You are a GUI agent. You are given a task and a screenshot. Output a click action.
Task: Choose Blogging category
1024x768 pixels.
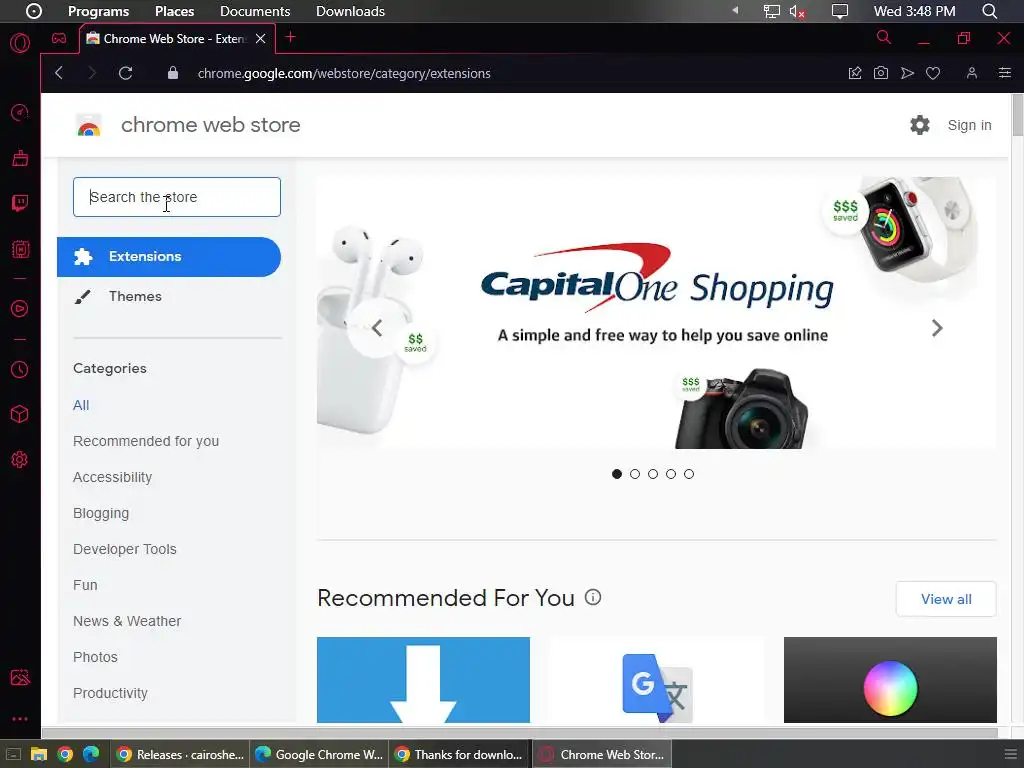coord(101,513)
